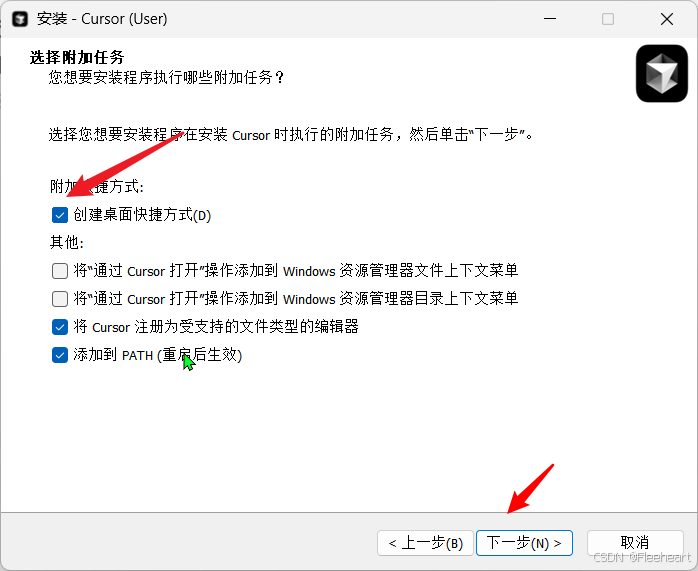
Task: Enable Cursor 打开 for 资源管理器文件上下文菜单
Action: click(60, 271)
